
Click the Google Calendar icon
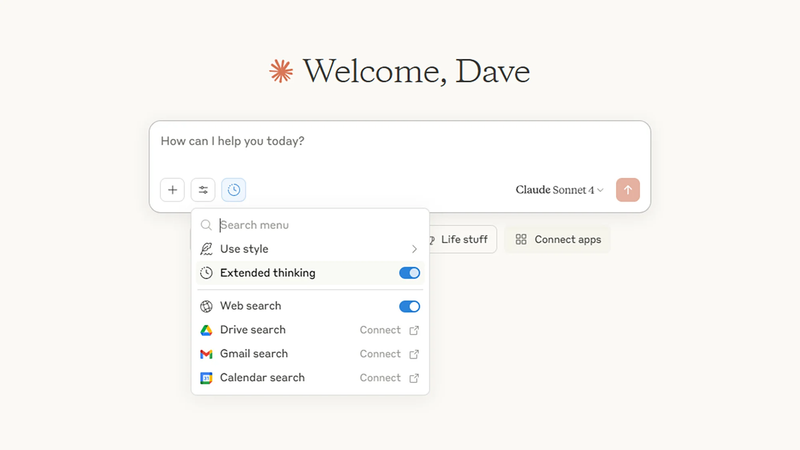206,378
